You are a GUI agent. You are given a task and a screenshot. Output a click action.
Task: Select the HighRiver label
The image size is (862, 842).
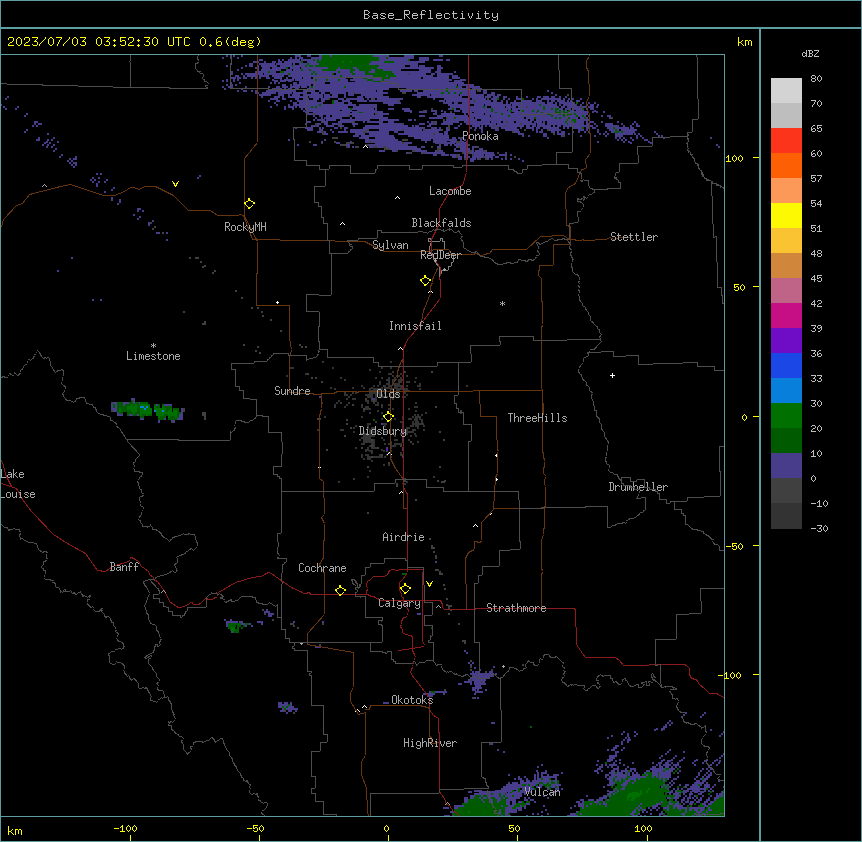[430, 743]
